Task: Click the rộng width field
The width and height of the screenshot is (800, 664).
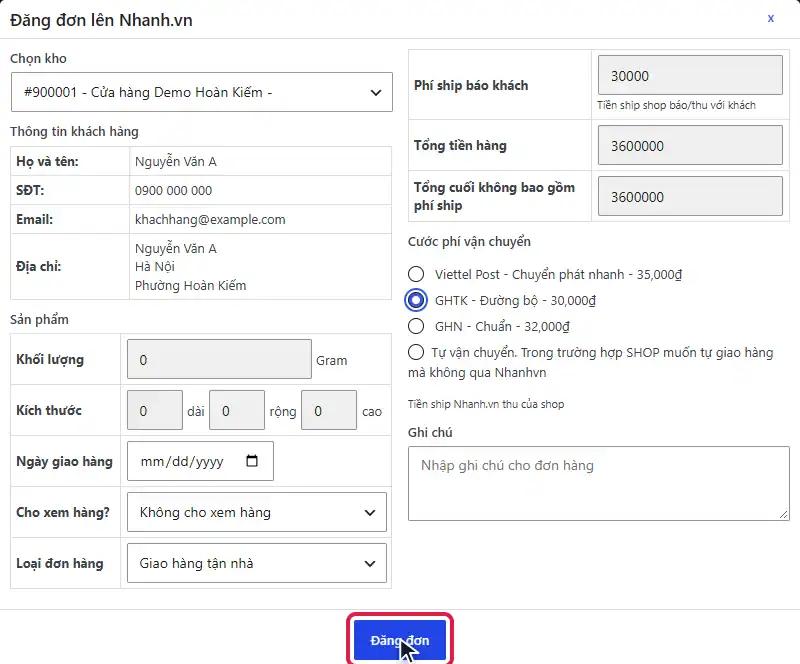Action: click(x=237, y=410)
